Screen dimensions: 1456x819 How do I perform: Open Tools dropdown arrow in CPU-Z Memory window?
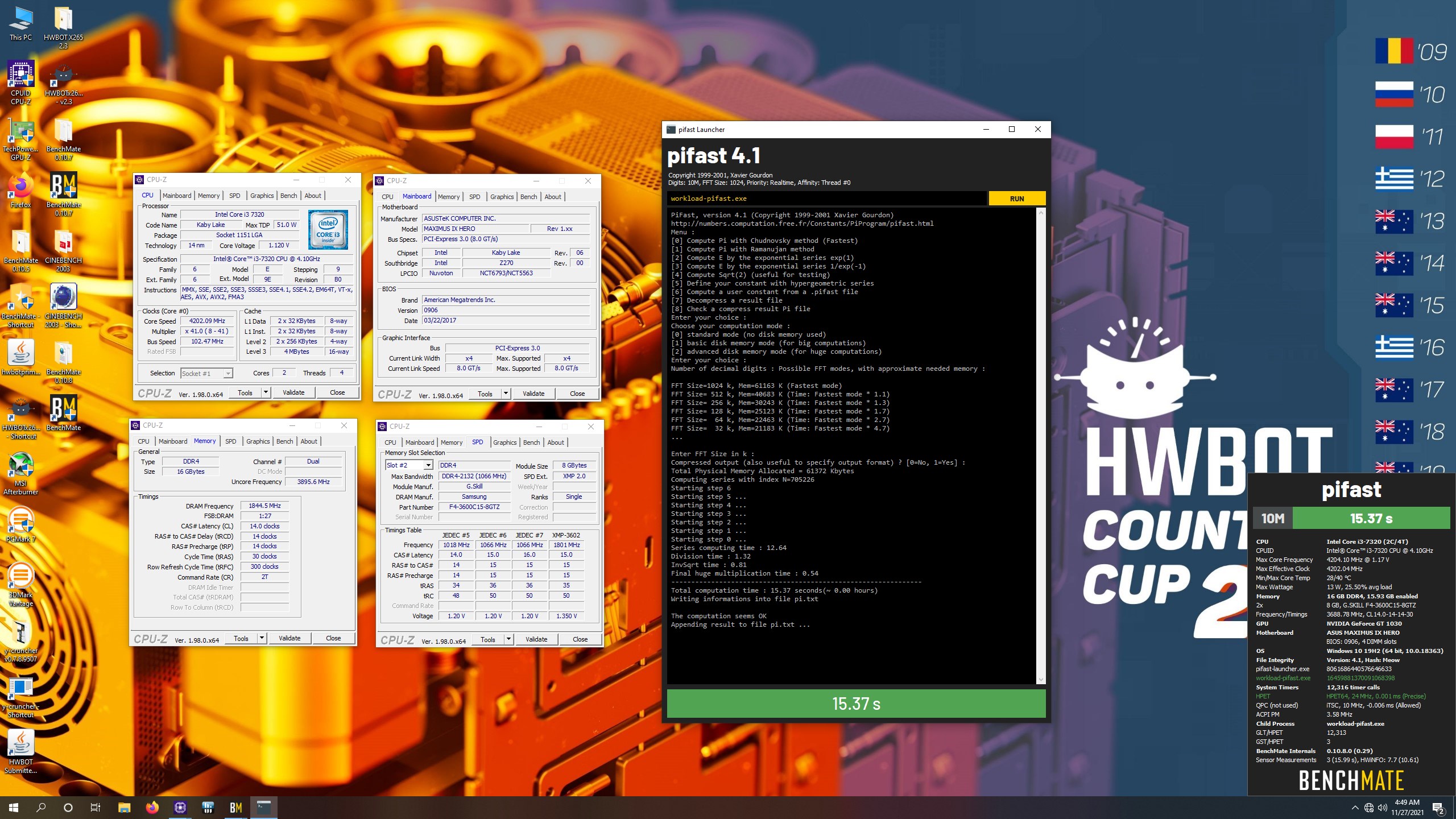pyautogui.click(x=262, y=638)
